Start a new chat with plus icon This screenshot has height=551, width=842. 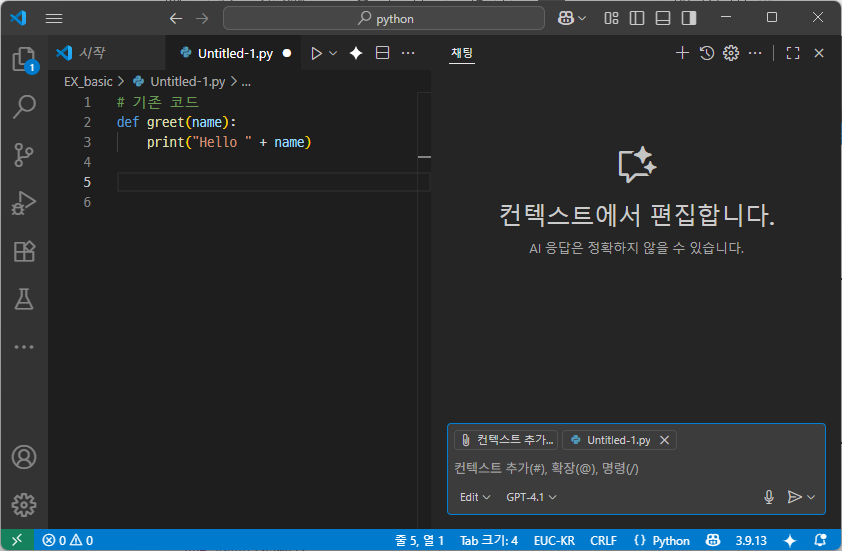pos(682,53)
